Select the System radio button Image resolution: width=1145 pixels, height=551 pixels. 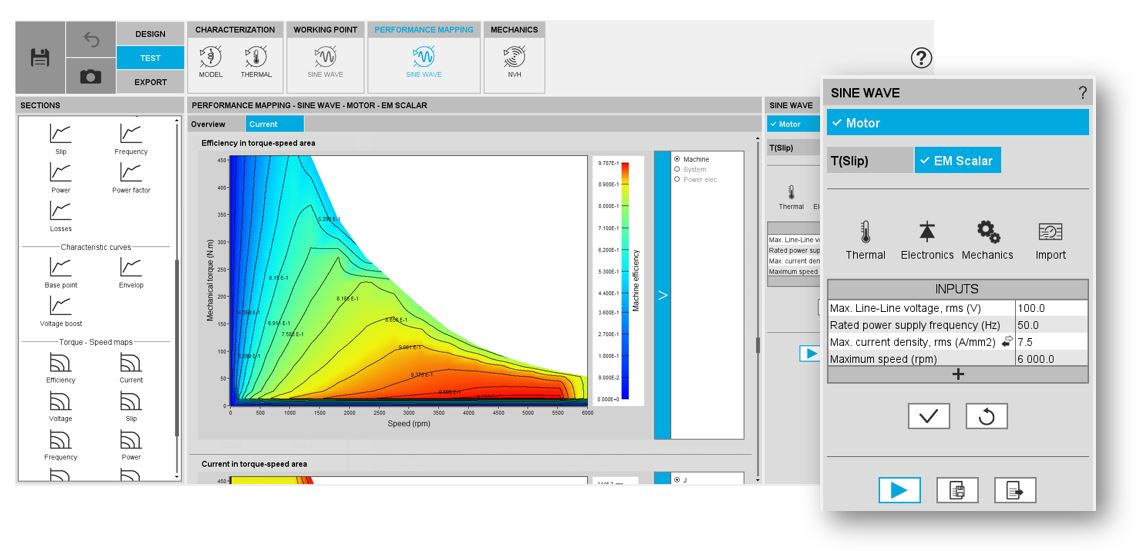coord(677,170)
